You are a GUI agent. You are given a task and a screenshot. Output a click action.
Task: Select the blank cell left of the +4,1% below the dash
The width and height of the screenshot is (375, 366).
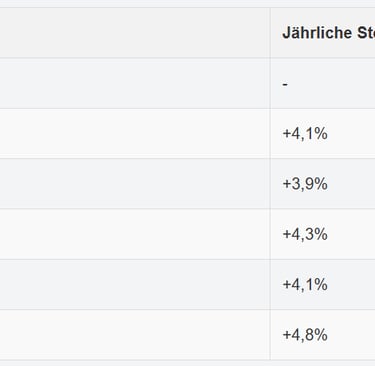tap(135, 134)
